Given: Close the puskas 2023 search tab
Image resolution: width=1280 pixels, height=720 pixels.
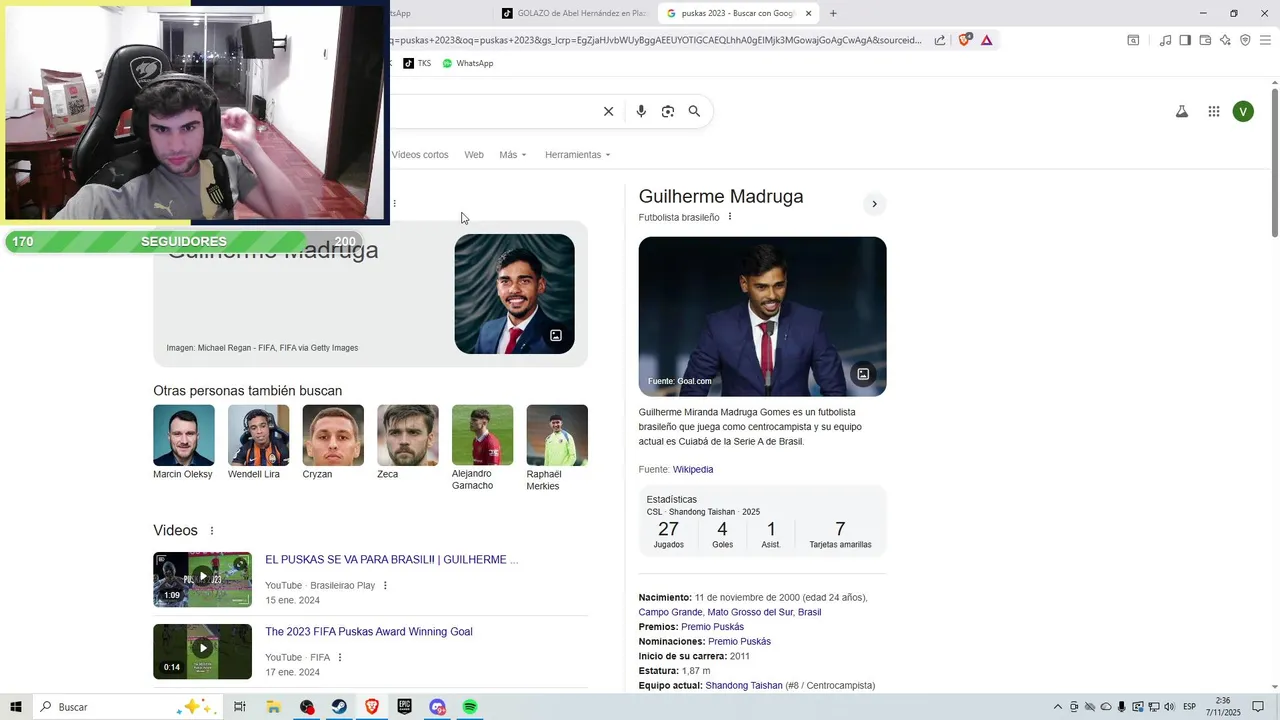Looking at the screenshot, I should 808,13.
